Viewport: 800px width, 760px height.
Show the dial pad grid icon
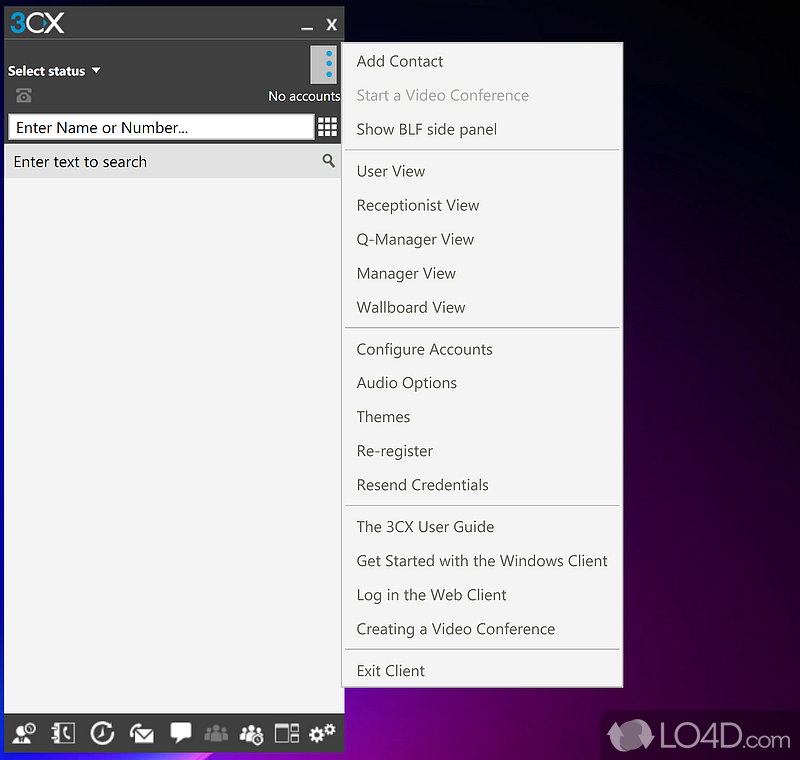[x=327, y=127]
